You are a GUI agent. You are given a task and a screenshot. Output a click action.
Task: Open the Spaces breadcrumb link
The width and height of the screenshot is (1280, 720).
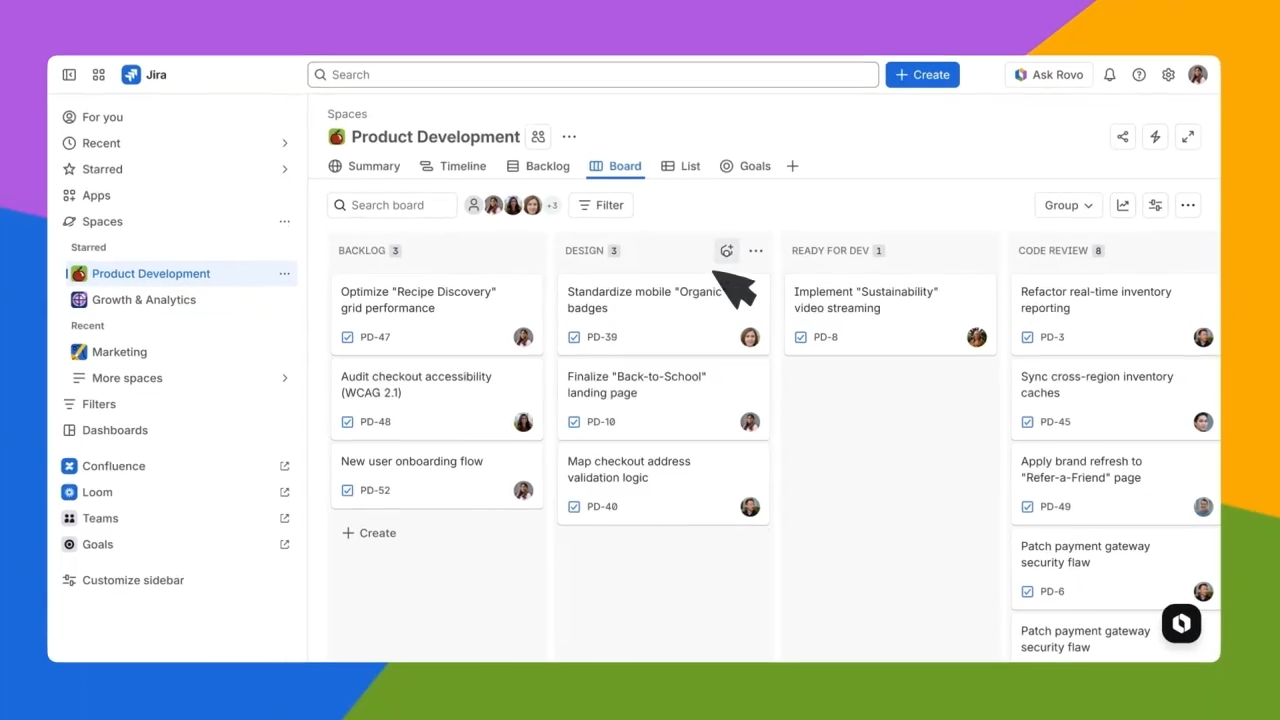coord(347,114)
